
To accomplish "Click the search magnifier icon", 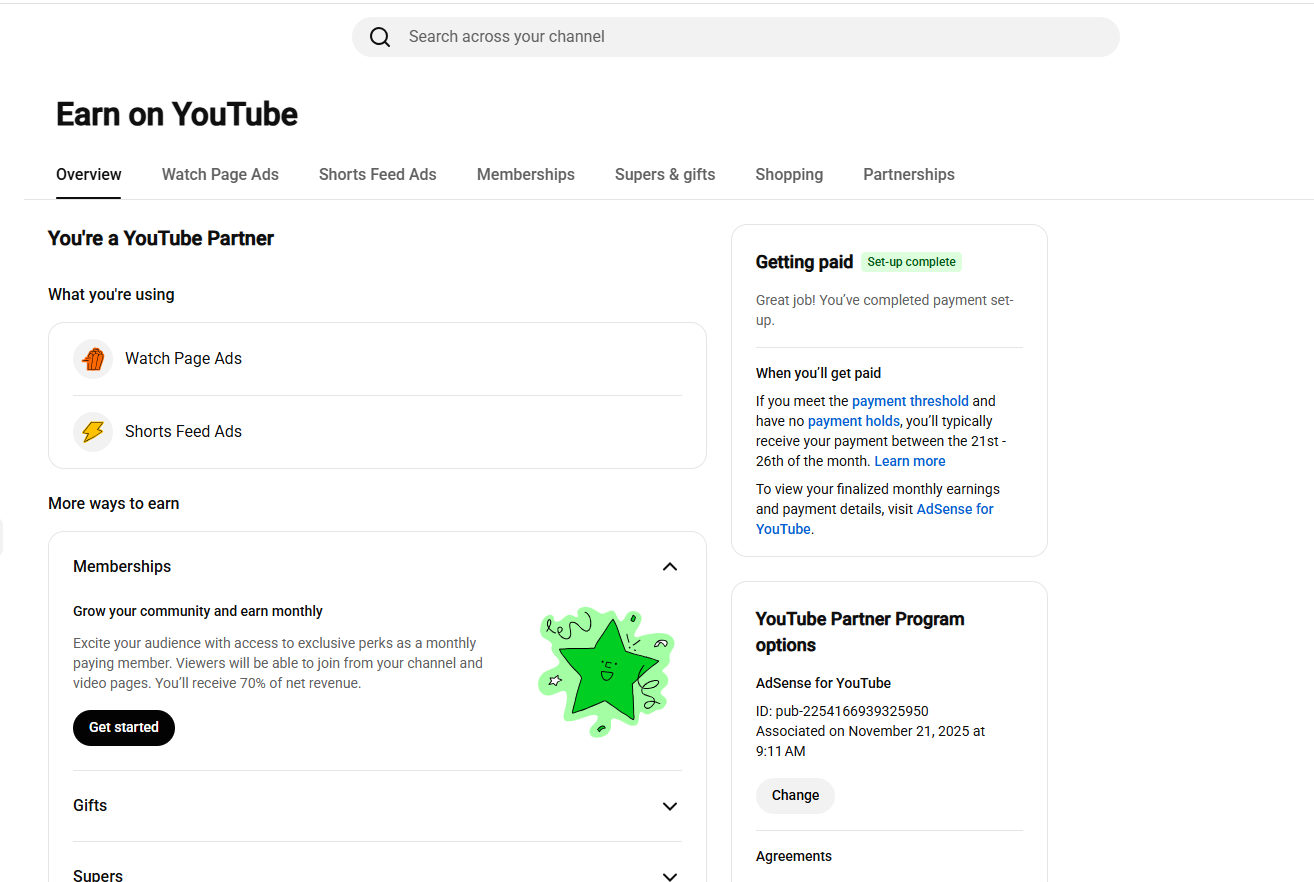I will point(380,37).
